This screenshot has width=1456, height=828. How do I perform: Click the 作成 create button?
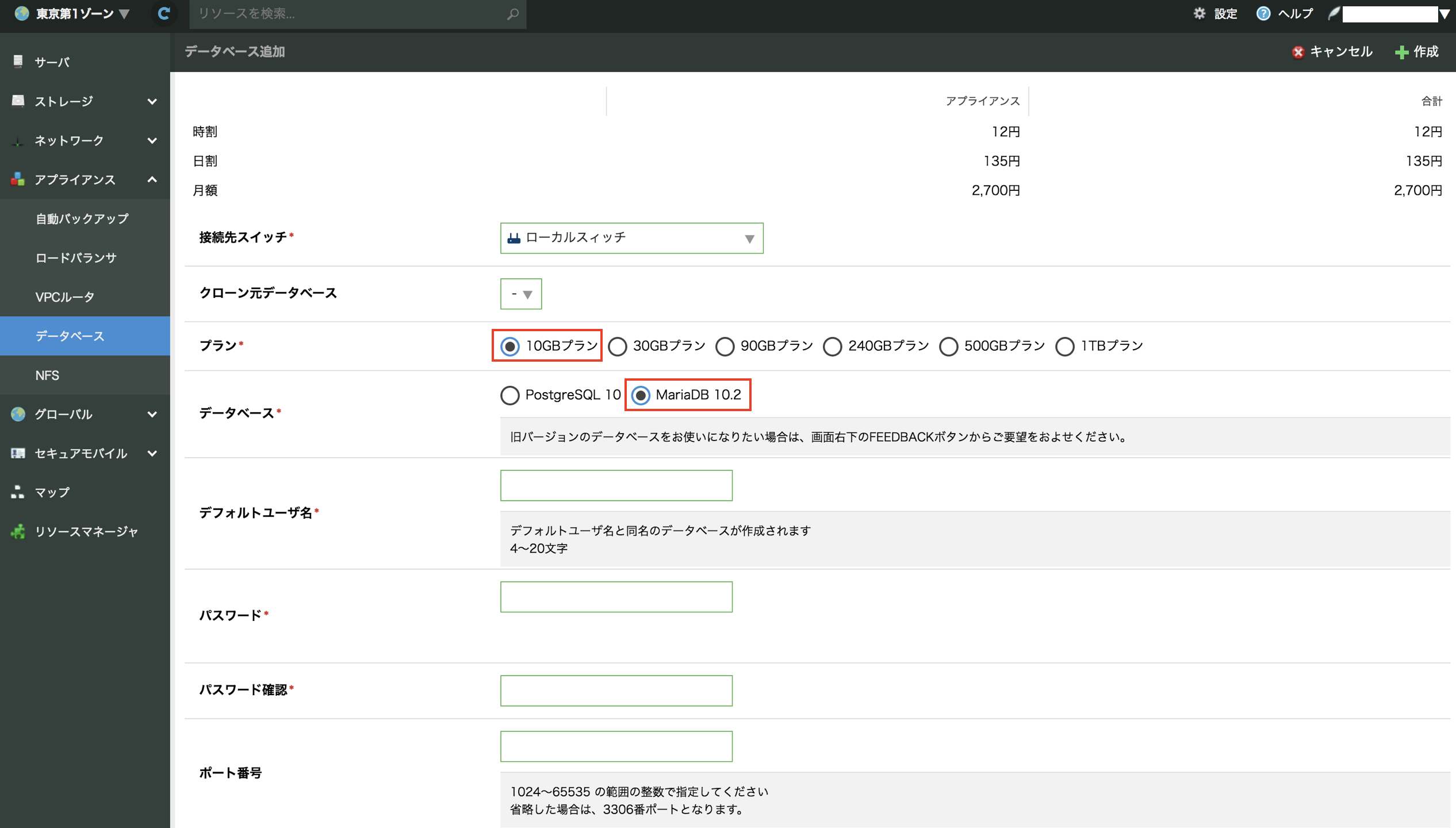(x=1417, y=52)
